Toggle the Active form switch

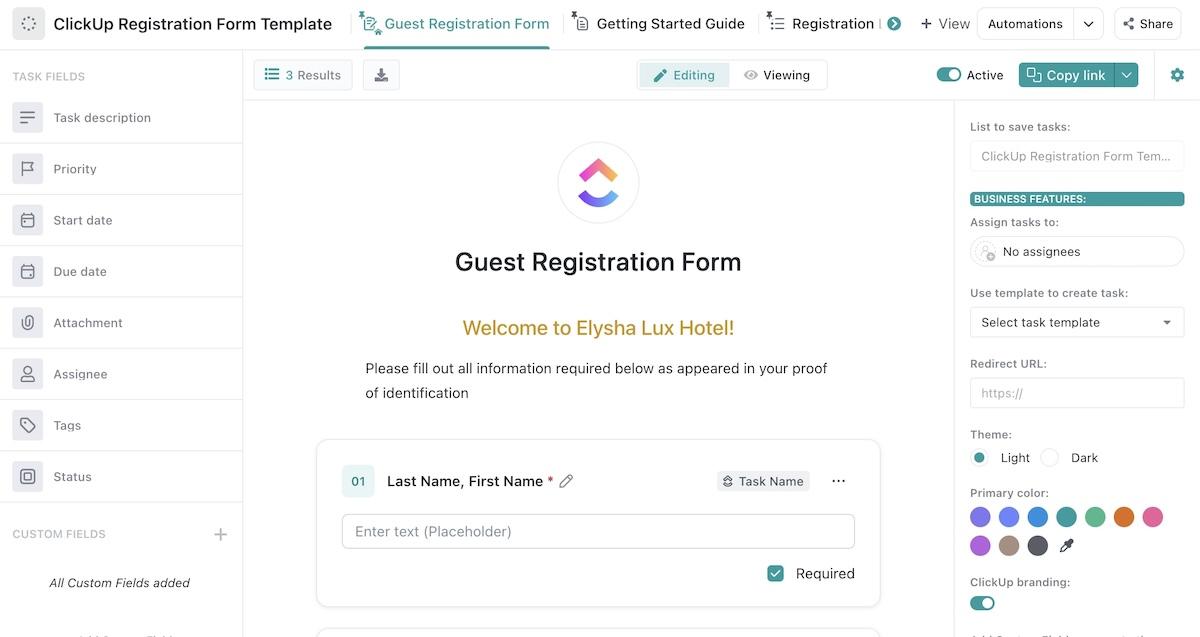tap(948, 75)
